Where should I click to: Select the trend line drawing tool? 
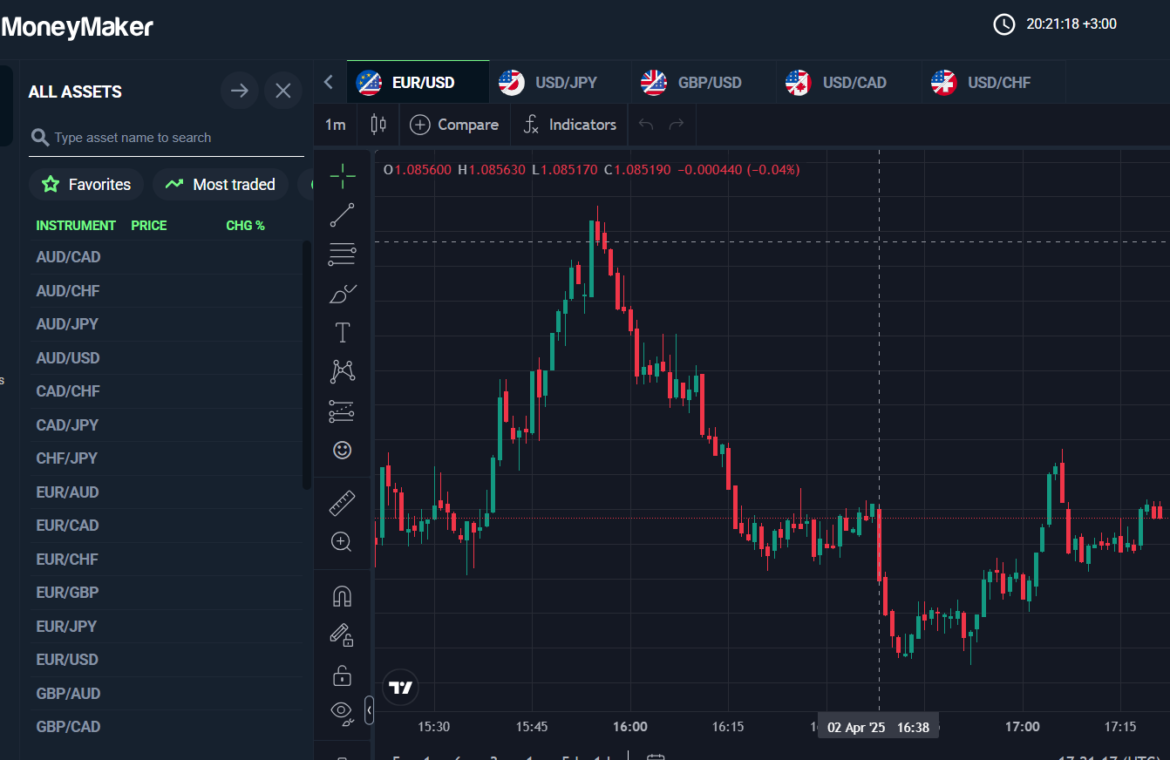[342, 216]
